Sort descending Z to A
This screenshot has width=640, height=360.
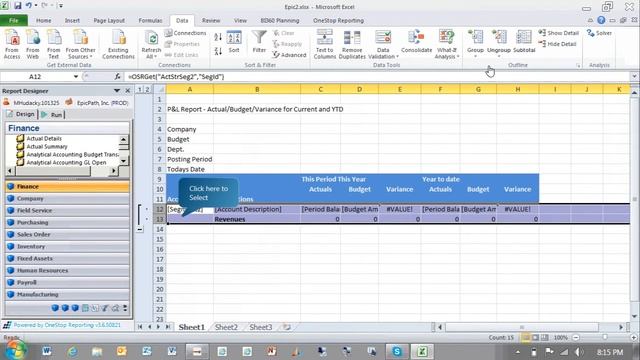(218, 51)
